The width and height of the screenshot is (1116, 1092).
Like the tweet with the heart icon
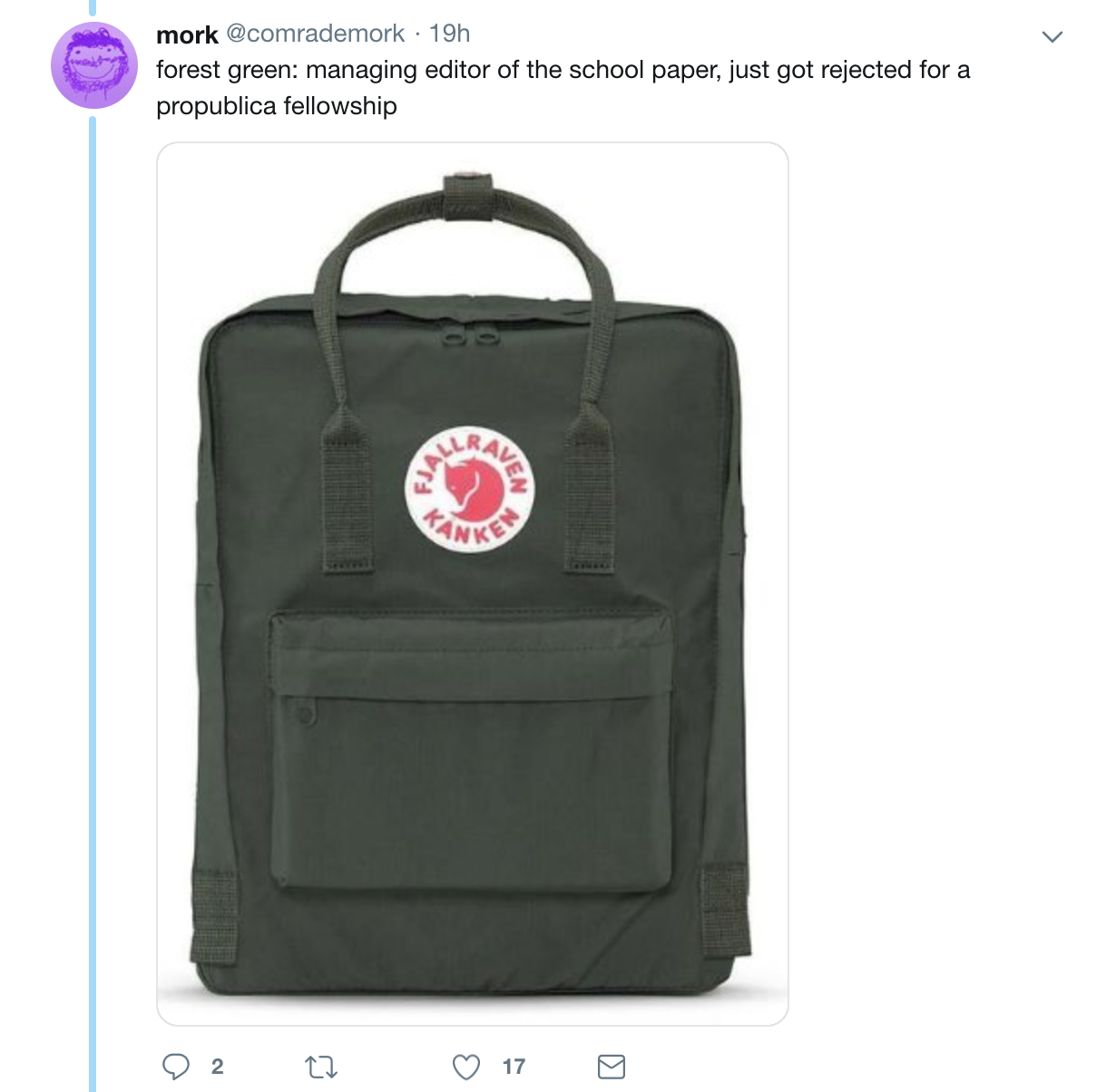[466, 1067]
